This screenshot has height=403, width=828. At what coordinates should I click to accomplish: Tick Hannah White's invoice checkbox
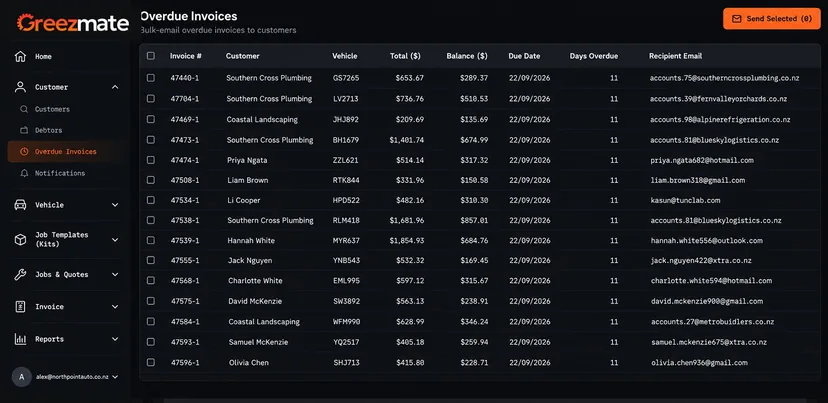tap(151, 240)
